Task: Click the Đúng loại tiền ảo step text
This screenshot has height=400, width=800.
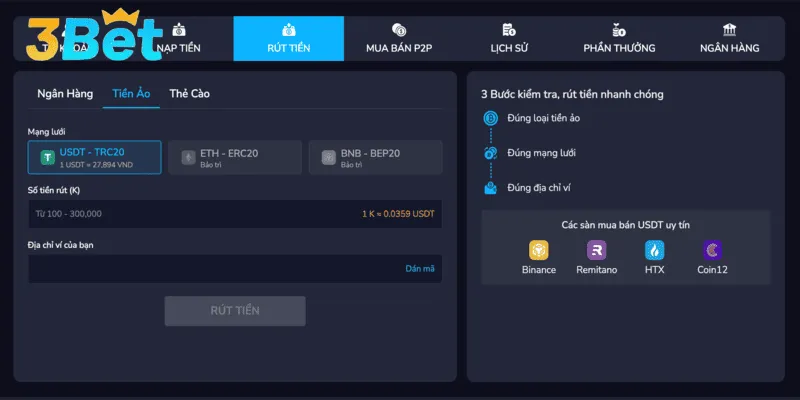Action: tap(543, 118)
